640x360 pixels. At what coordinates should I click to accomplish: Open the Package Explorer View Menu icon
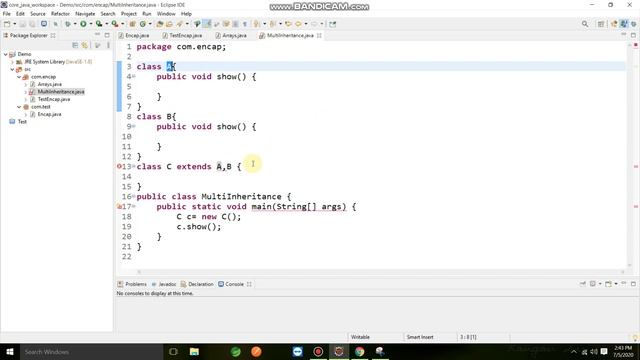pyautogui.click(x=108, y=45)
